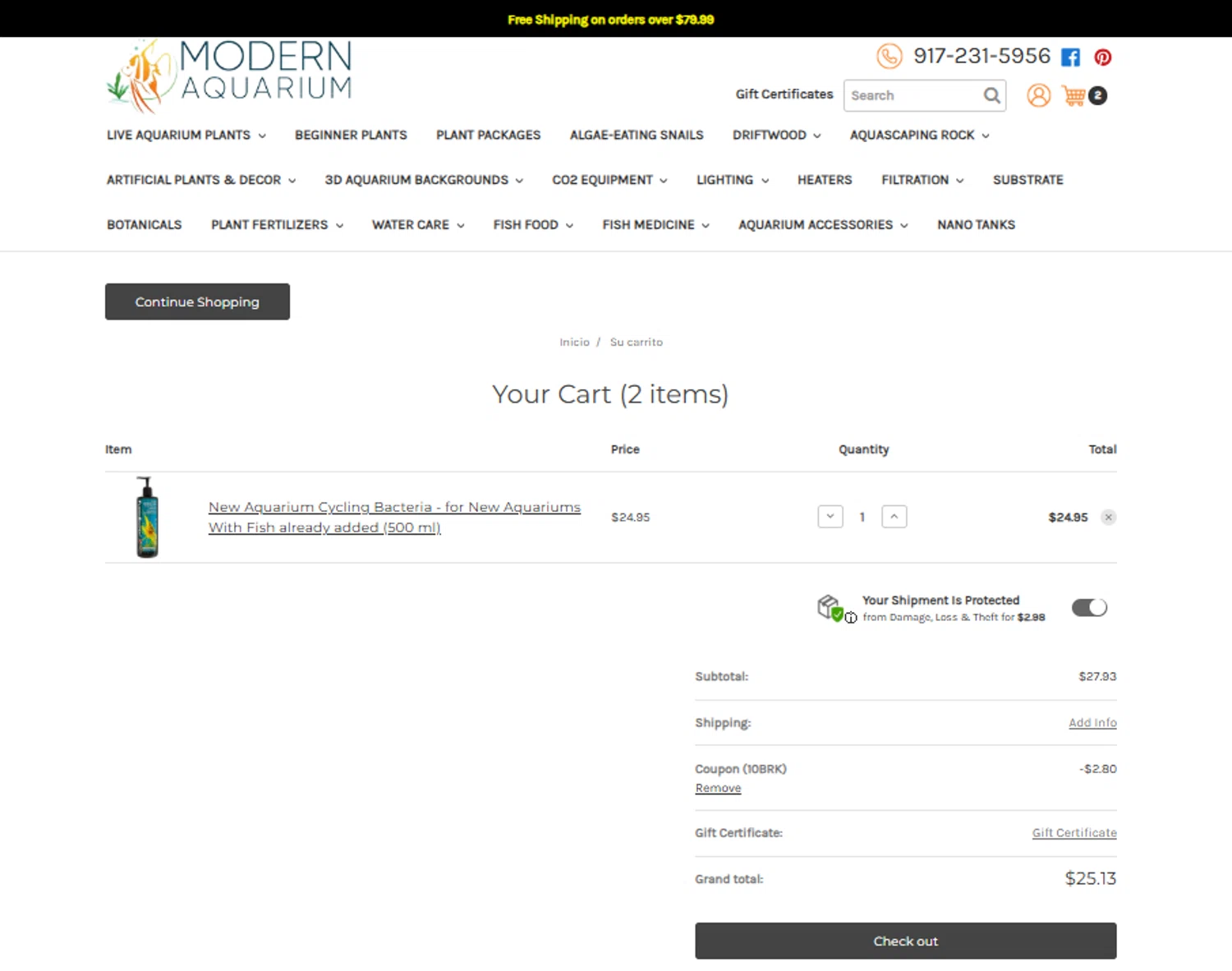
Task: Click the Gift Certificate link in totals
Action: (x=1074, y=833)
